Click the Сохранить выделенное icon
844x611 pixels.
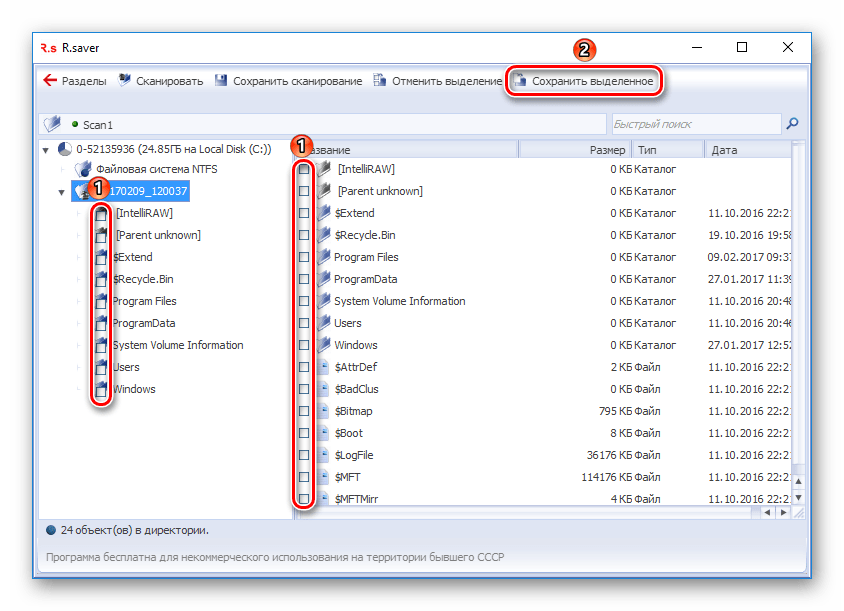519,81
